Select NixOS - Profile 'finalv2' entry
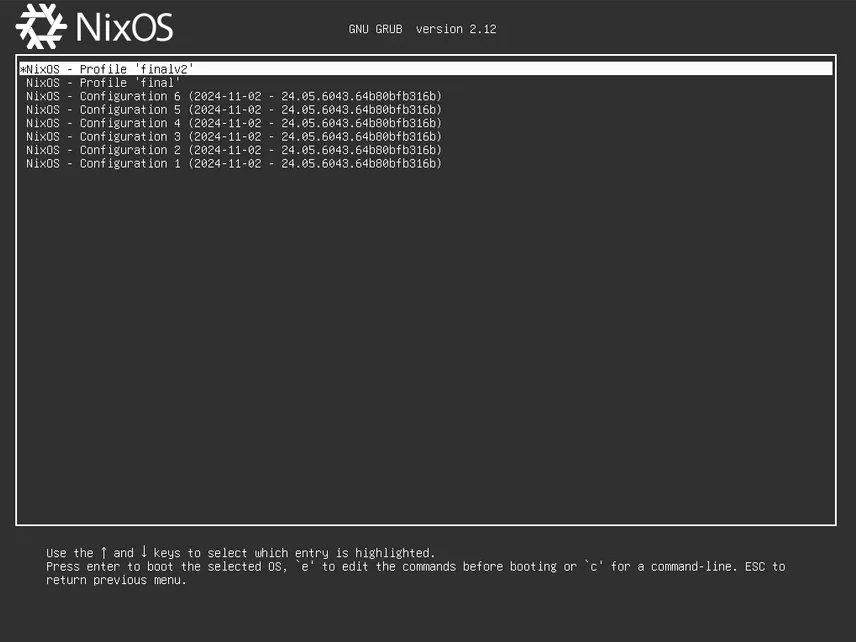 pyautogui.click(x=110, y=68)
